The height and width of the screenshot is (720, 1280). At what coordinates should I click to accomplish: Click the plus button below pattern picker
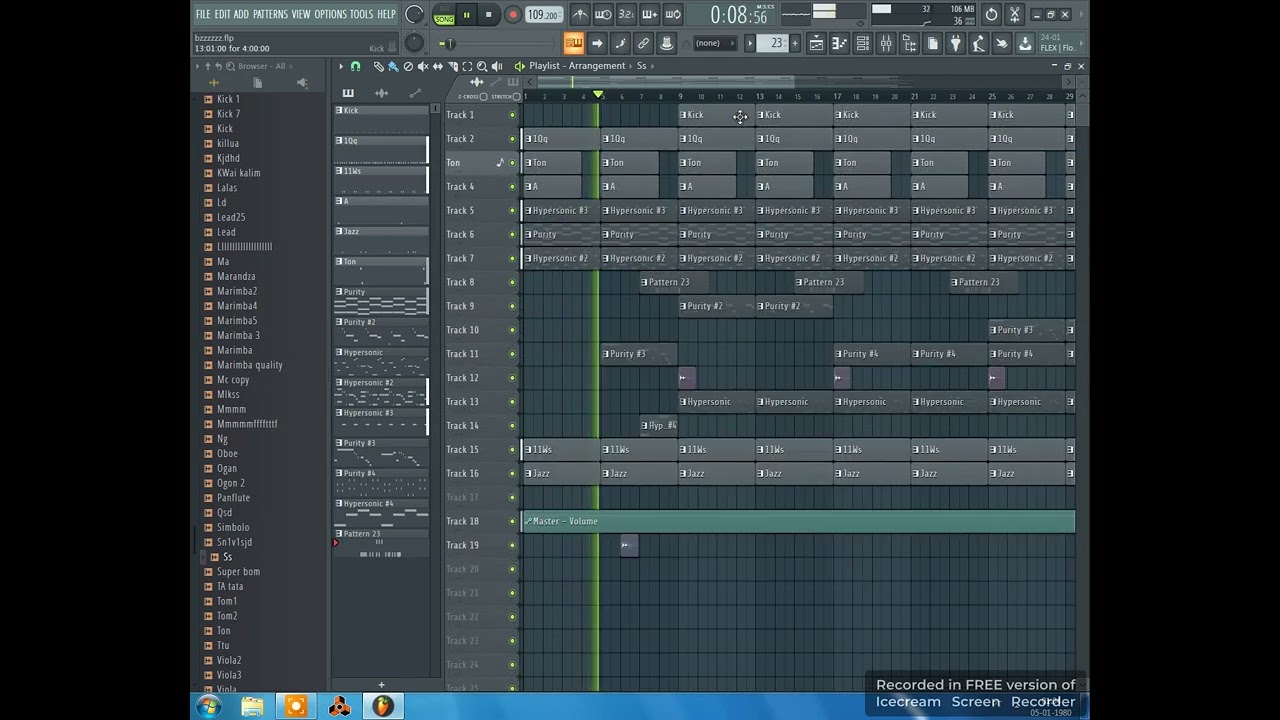coord(381,685)
